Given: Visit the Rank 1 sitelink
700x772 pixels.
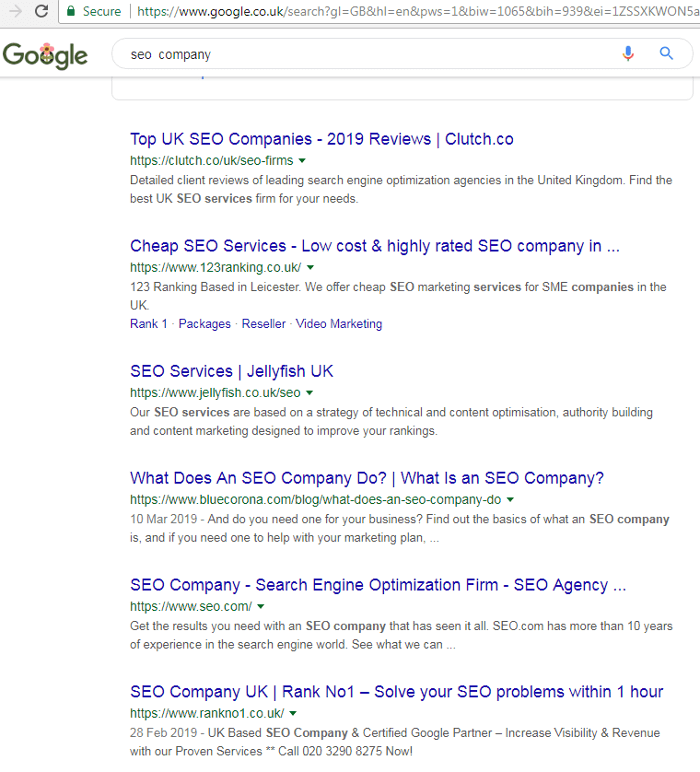Looking at the screenshot, I should tap(148, 324).
